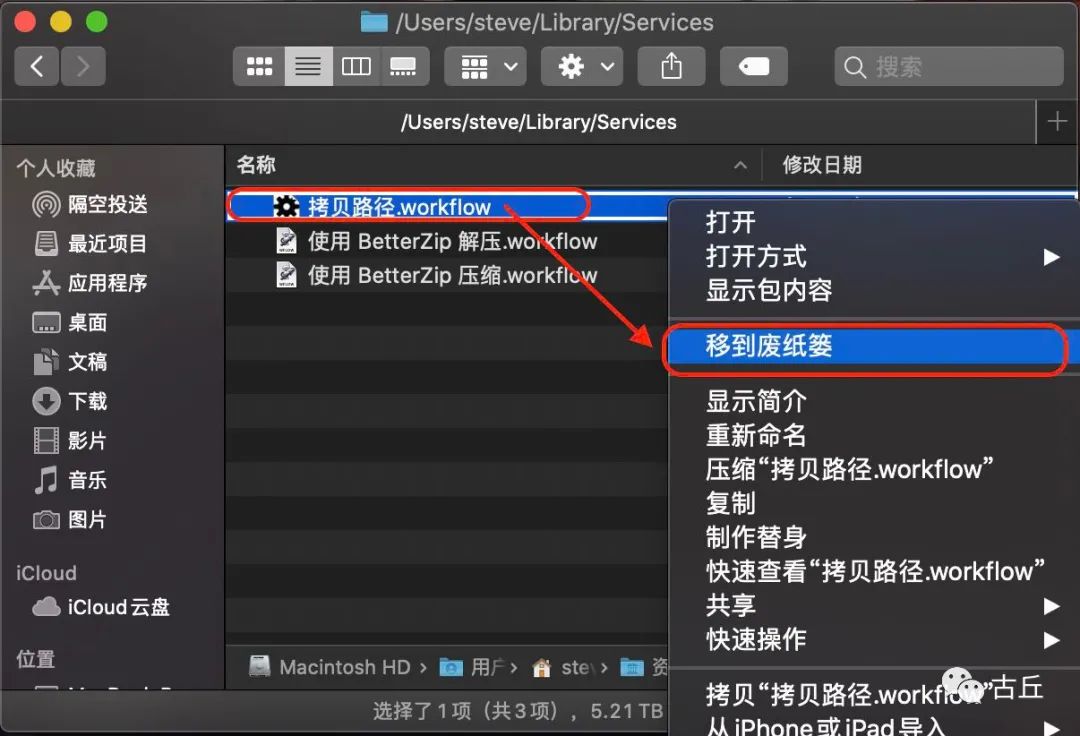
Task: Select 使用 BetterZip 解压.workflow
Action: point(452,241)
